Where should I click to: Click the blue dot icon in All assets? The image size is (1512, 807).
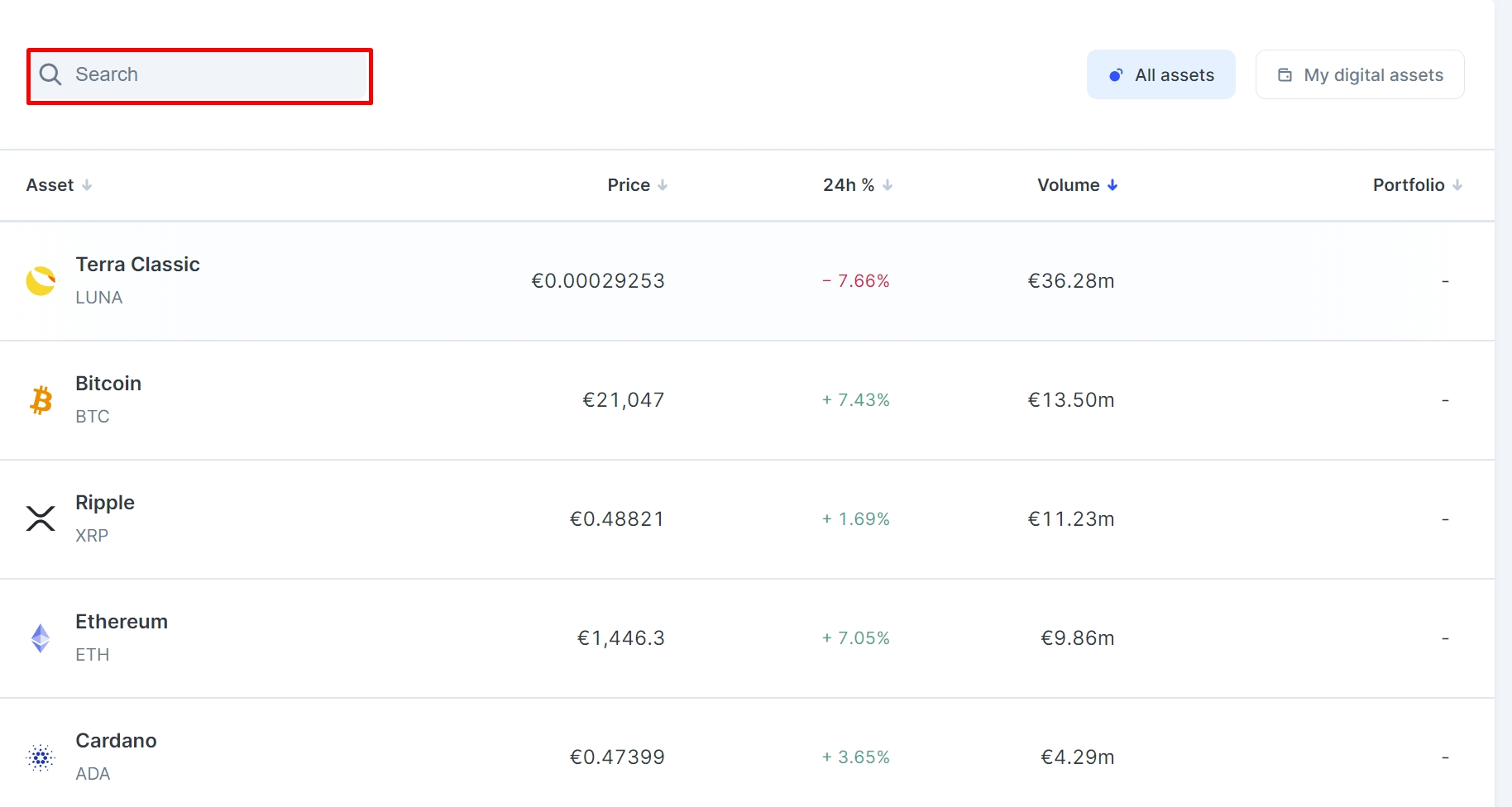tap(1116, 75)
